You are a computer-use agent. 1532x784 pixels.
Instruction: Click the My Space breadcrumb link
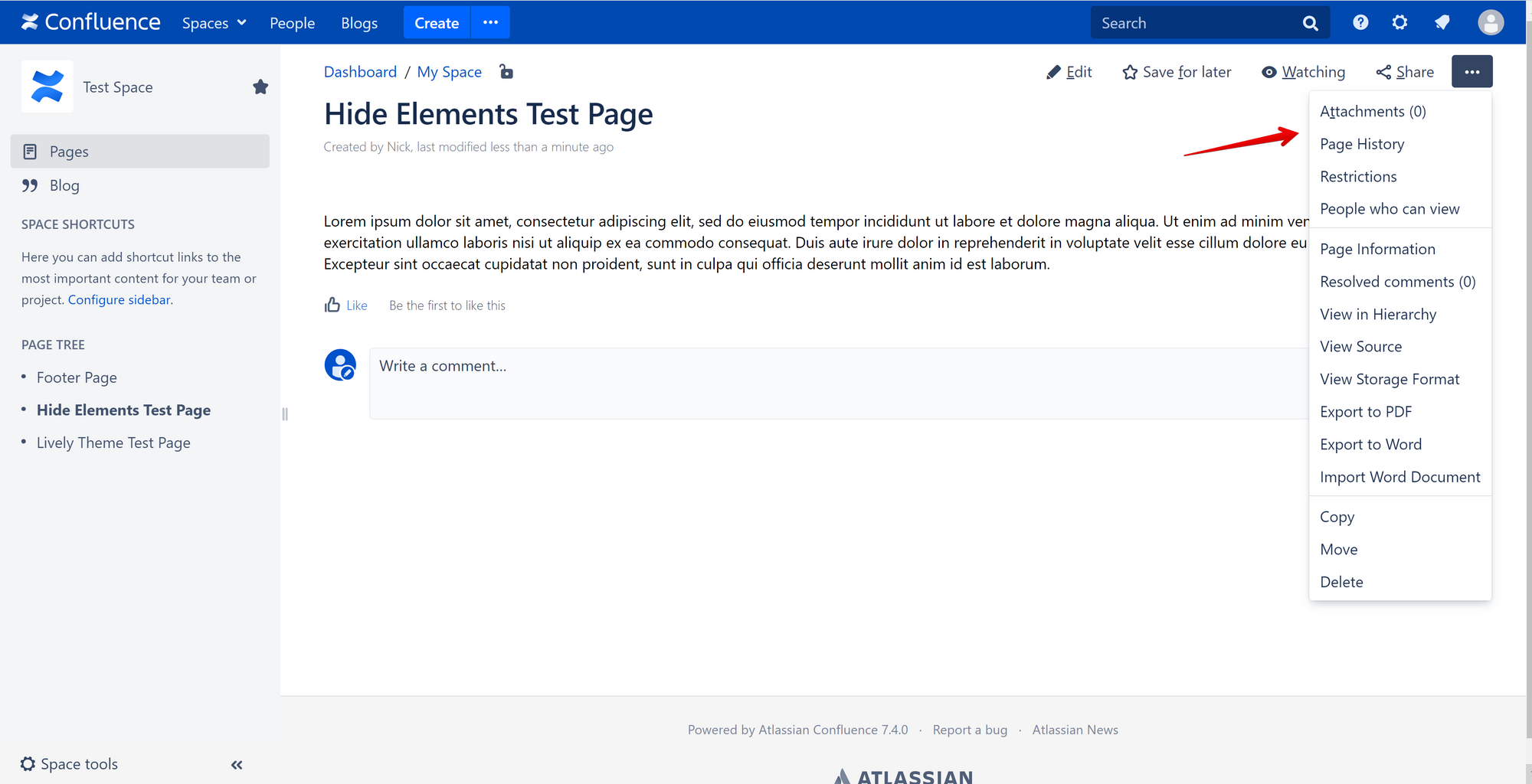pyautogui.click(x=449, y=72)
